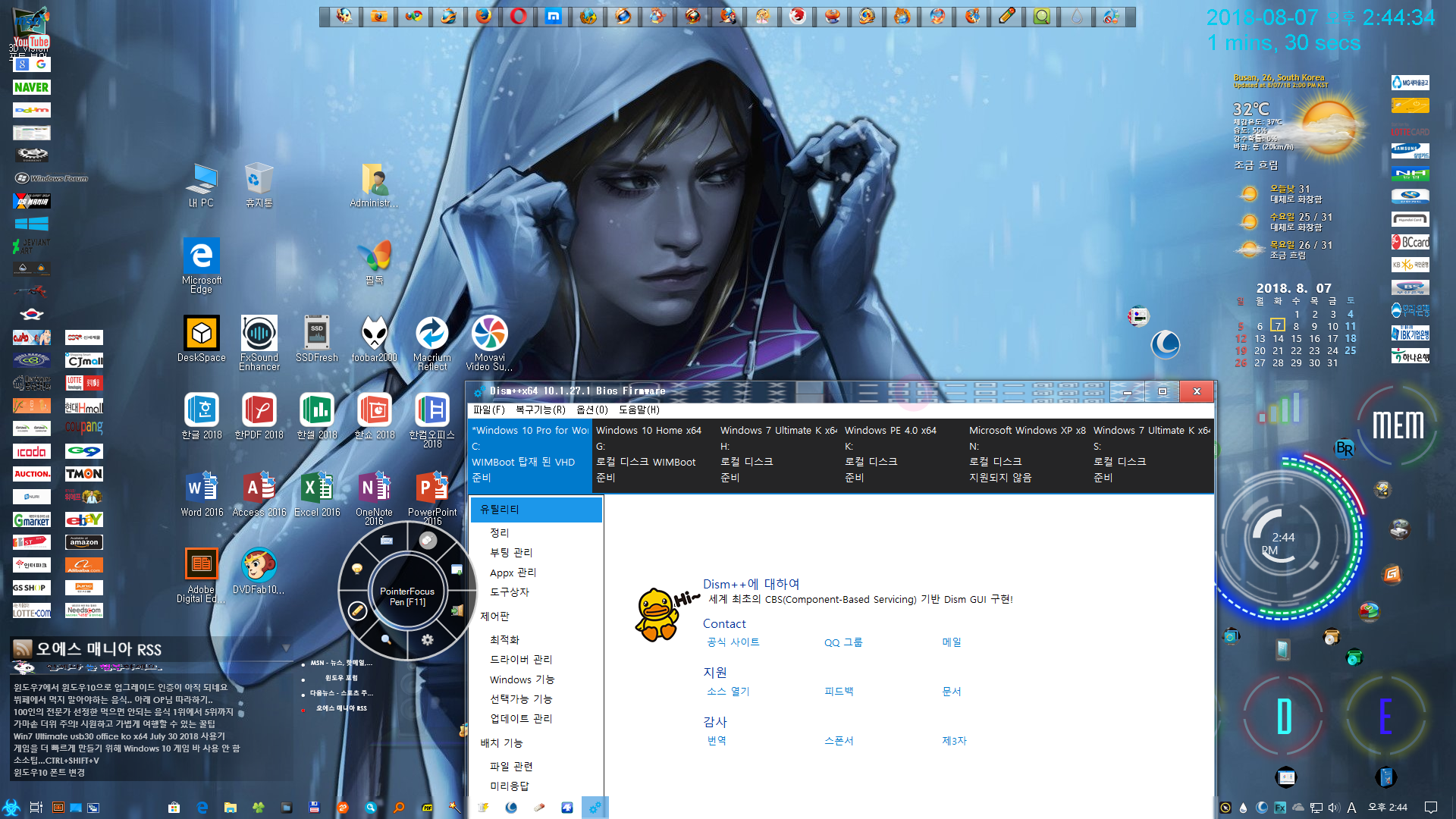
Task: Open Macrium Reflect desktop icon
Action: pos(432,344)
